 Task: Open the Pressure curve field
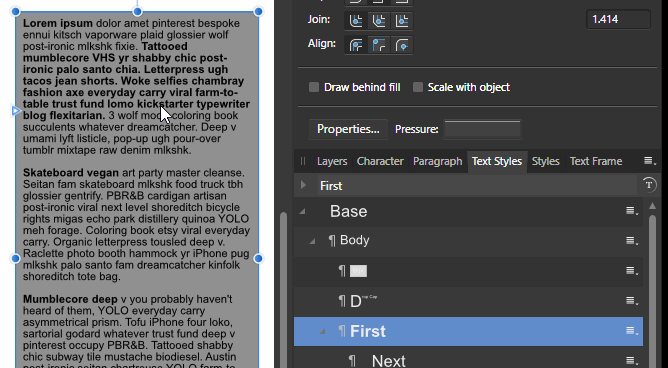482,129
